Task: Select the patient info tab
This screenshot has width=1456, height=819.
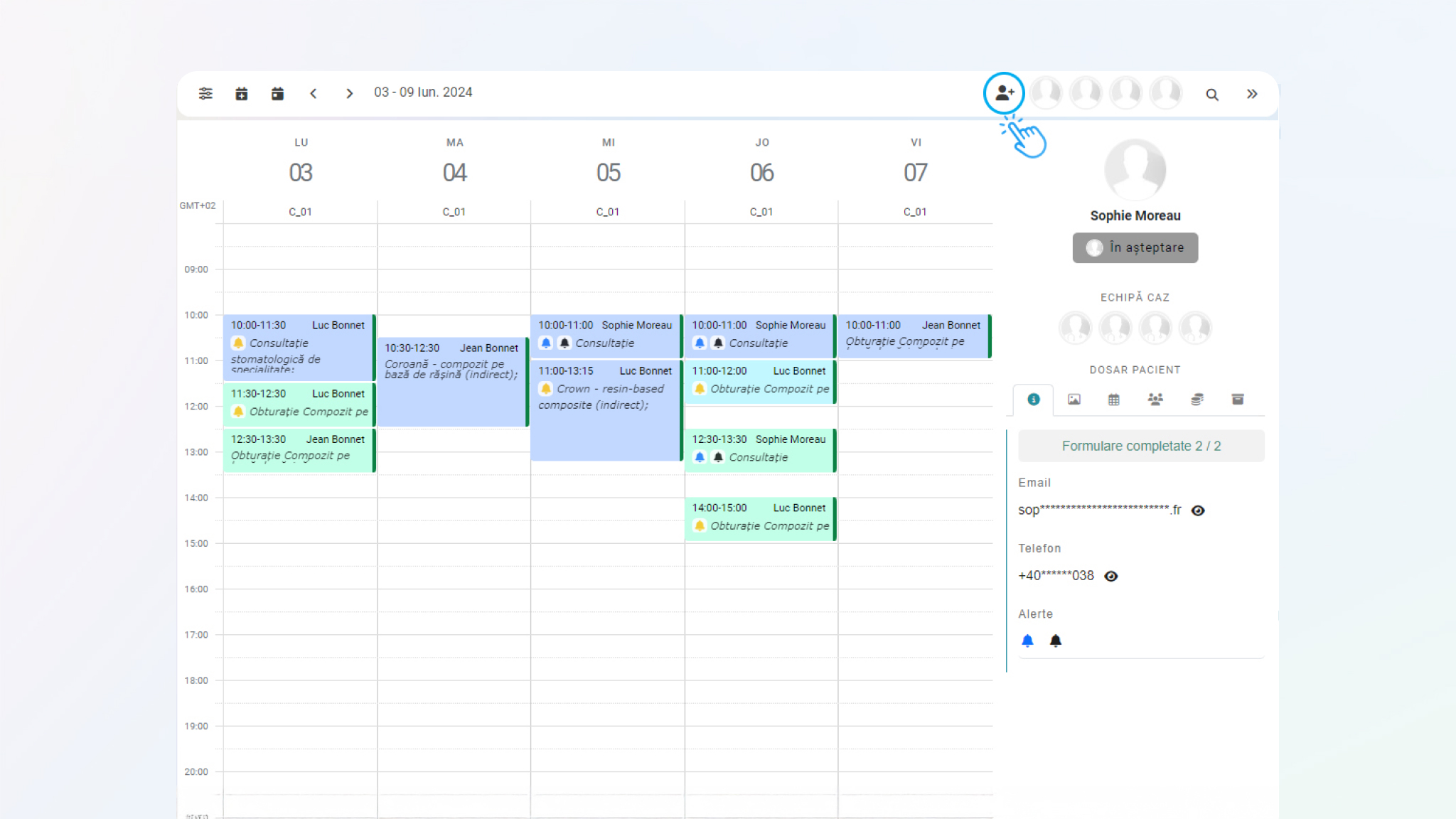Action: point(1034,400)
